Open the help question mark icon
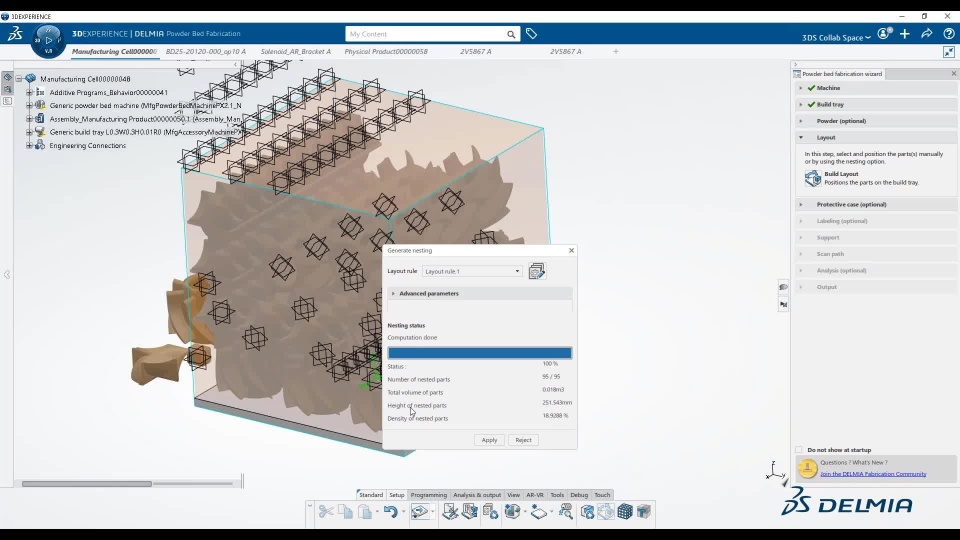This screenshot has height=540, width=960. click(x=948, y=34)
